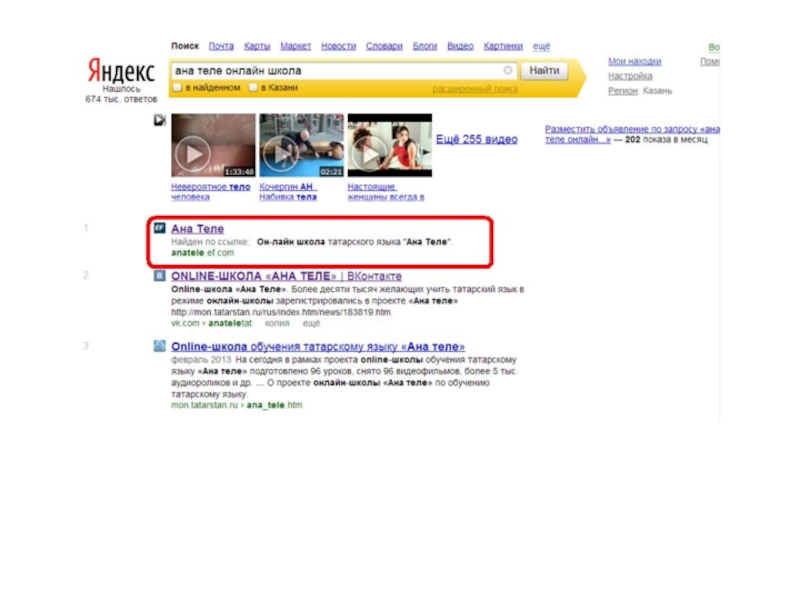Open the Карты tab
This screenshot has width=800, height=600.
pos(257,46)
